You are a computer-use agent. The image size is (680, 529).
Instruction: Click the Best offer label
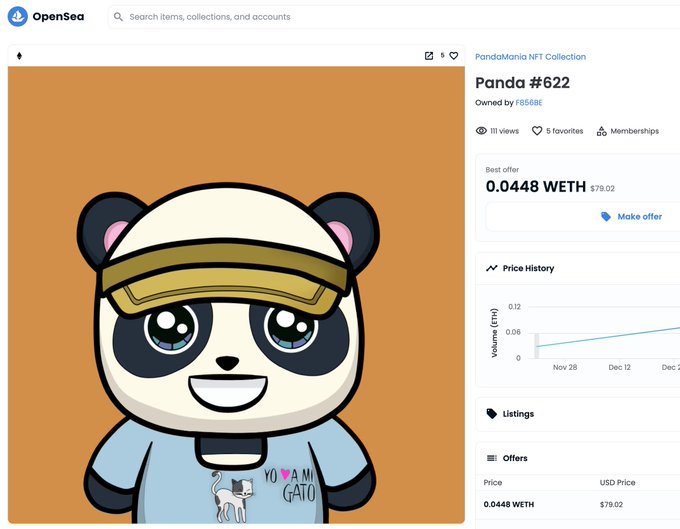tap(502, 170)
